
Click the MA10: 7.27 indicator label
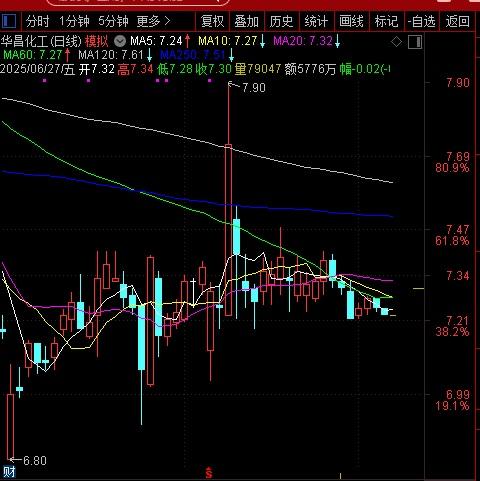pos(228,41)
